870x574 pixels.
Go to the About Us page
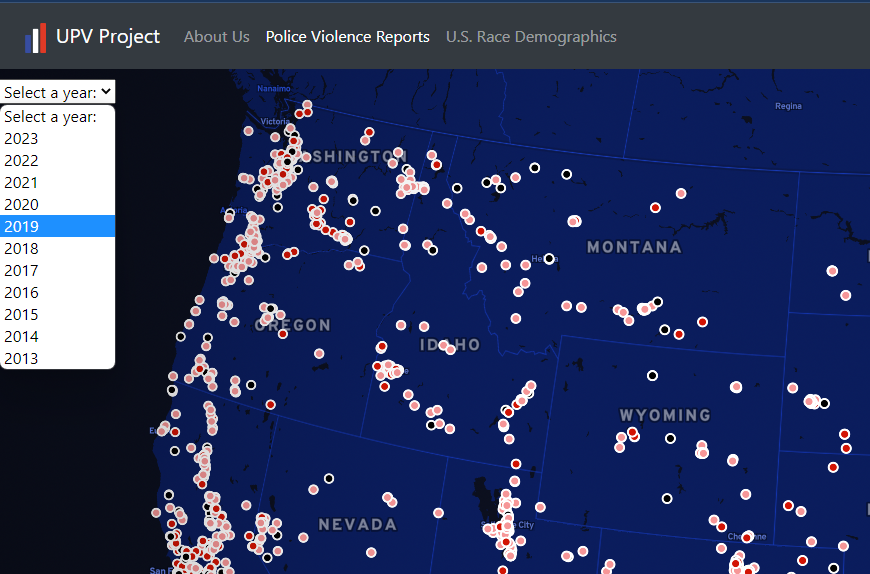(216, 37)
